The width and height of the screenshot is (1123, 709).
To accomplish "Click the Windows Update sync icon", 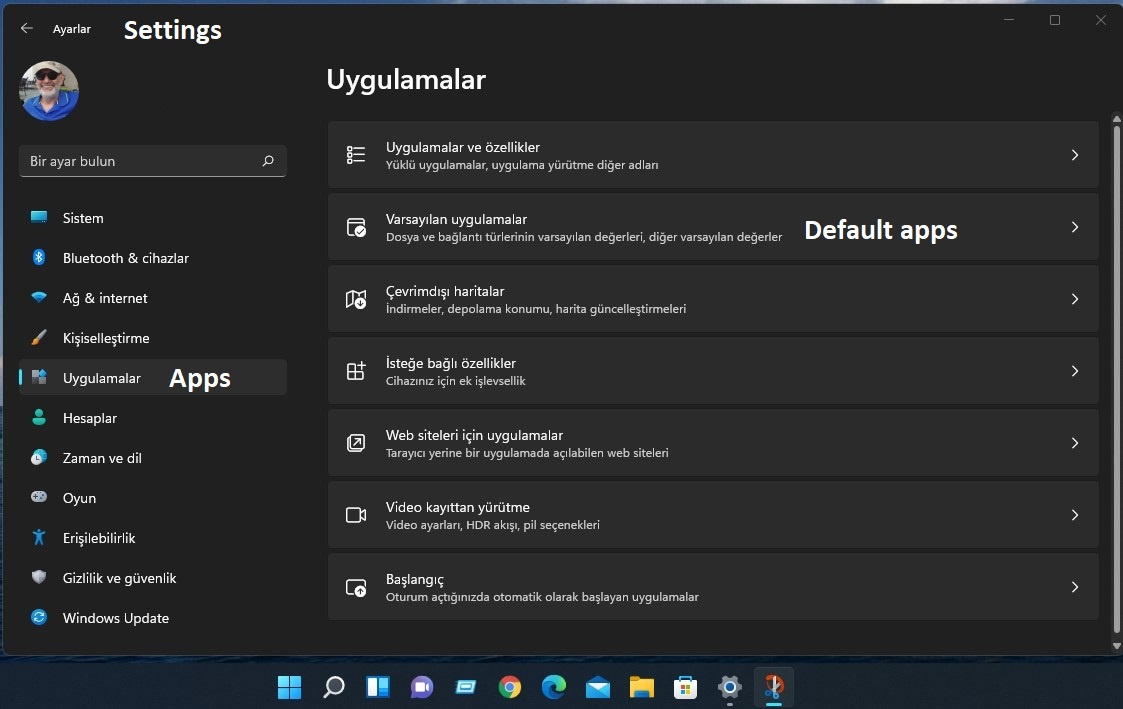I will (x=39, y=617).
